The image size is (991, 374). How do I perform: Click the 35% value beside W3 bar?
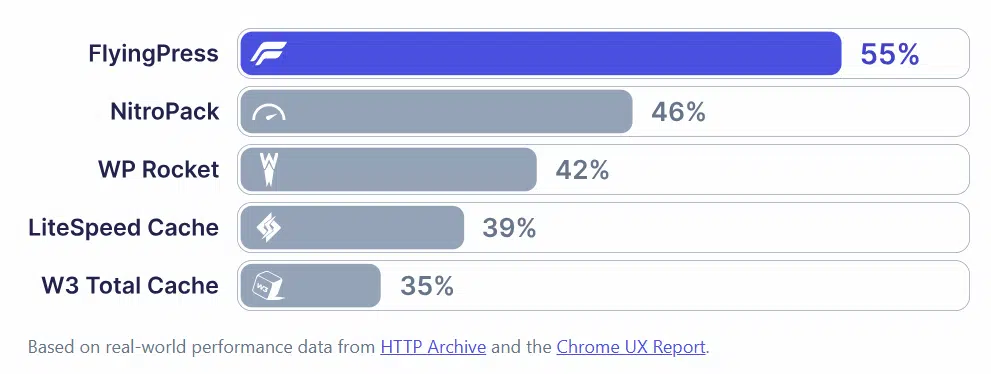427,286
